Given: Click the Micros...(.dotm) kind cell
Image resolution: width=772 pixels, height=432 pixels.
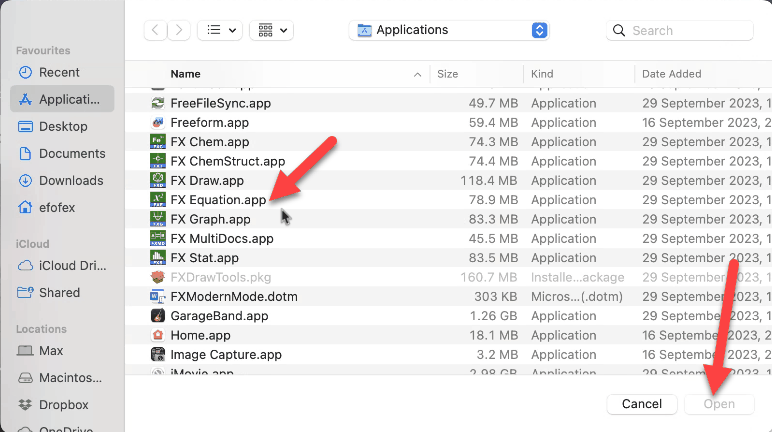Looking at the screenshot, I should pyautogui.click(x=577, y=297).
